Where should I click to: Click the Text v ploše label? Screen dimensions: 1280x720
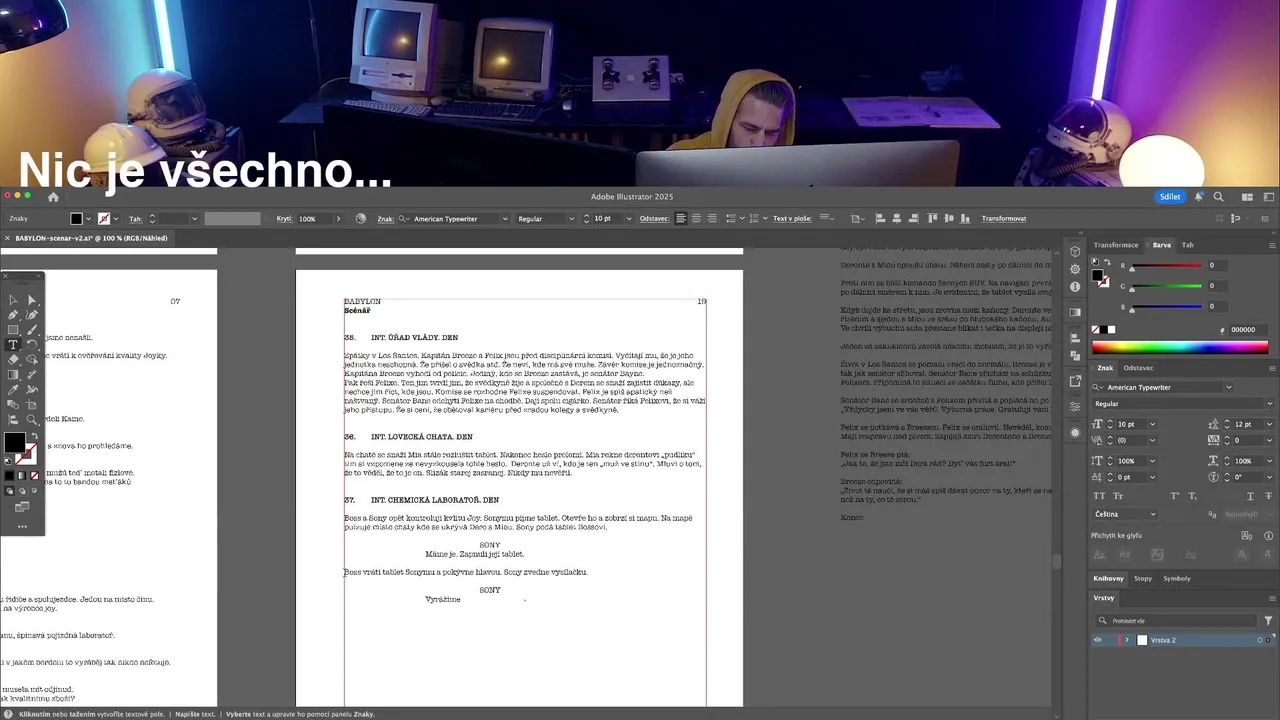793,218
